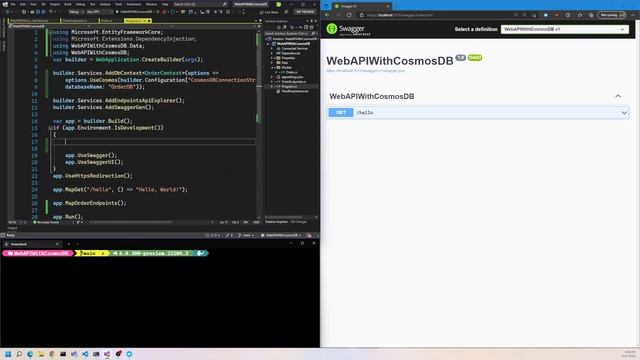Open Windows taskbar Search

(x=19, y=354)
